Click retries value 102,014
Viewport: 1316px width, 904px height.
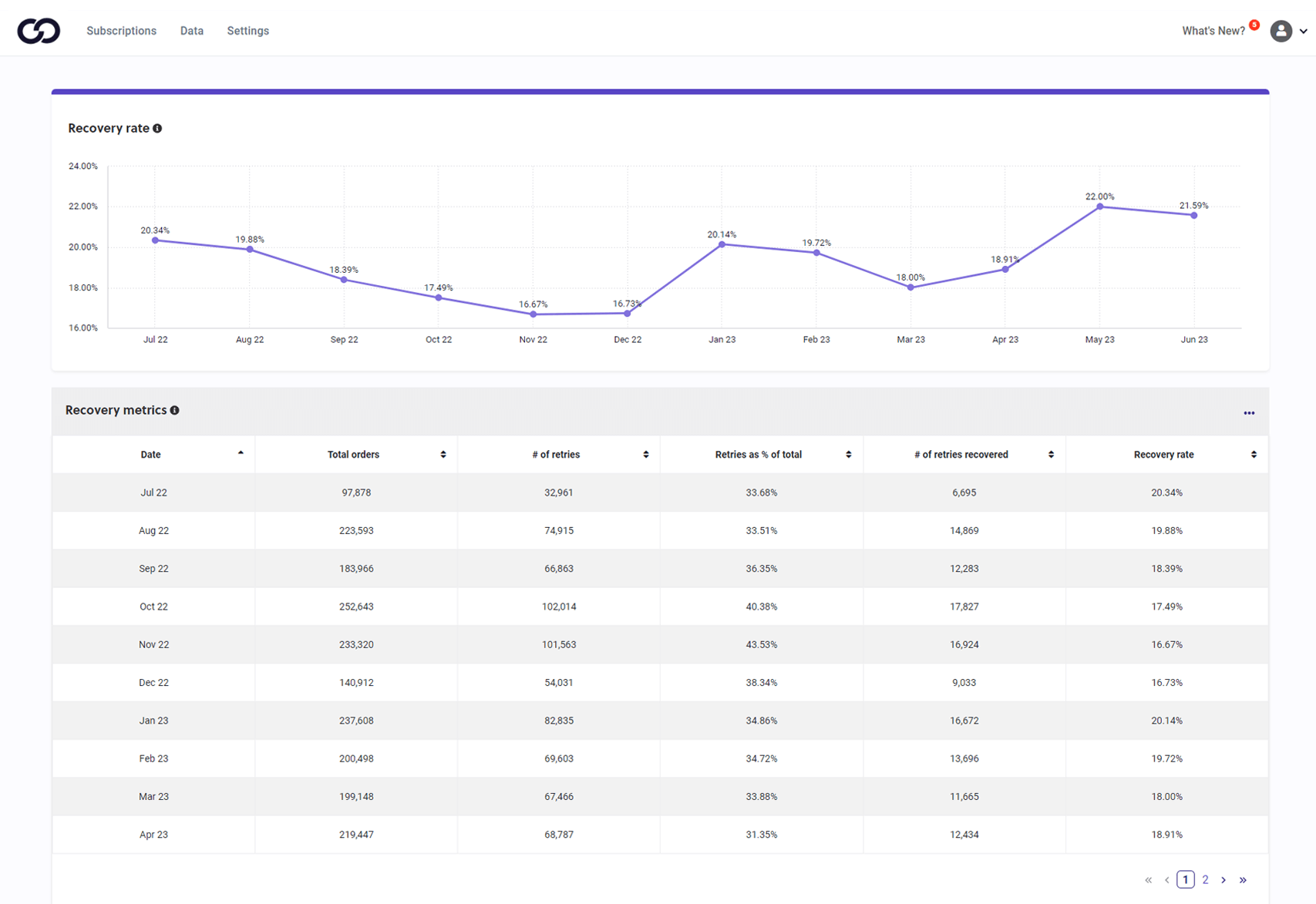[559, 607]
